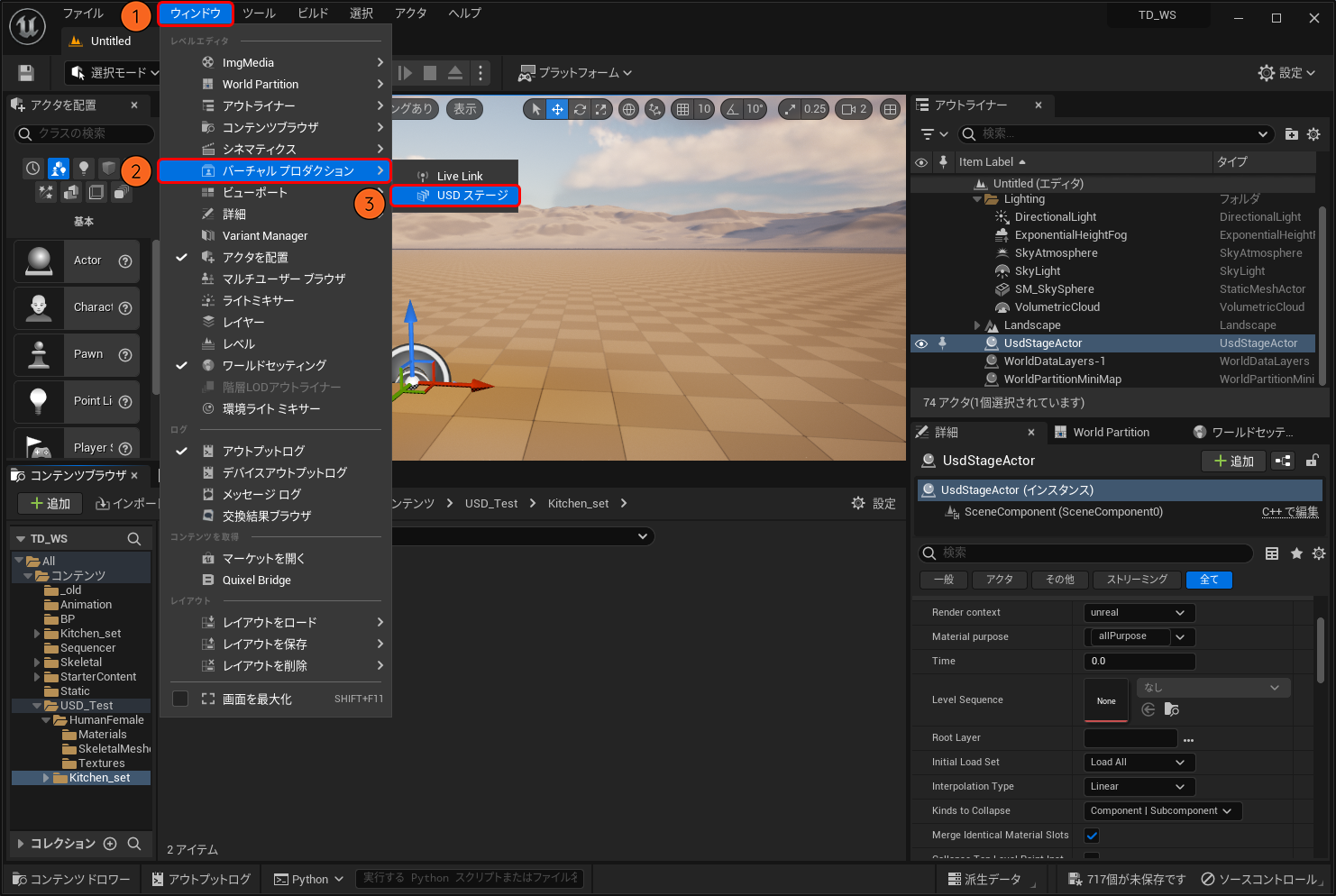The image size is (1336, 896).
Task: Click the save level floppy disk icon
Action: pos(26,73)
